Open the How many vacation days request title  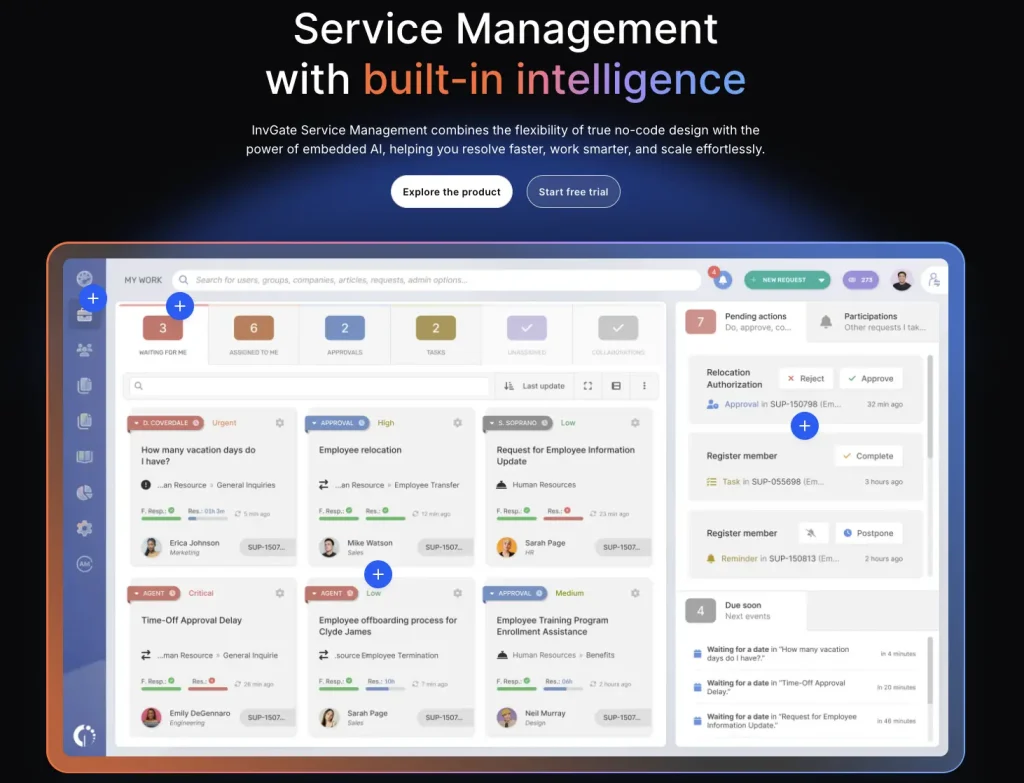(x=199, y=455)
